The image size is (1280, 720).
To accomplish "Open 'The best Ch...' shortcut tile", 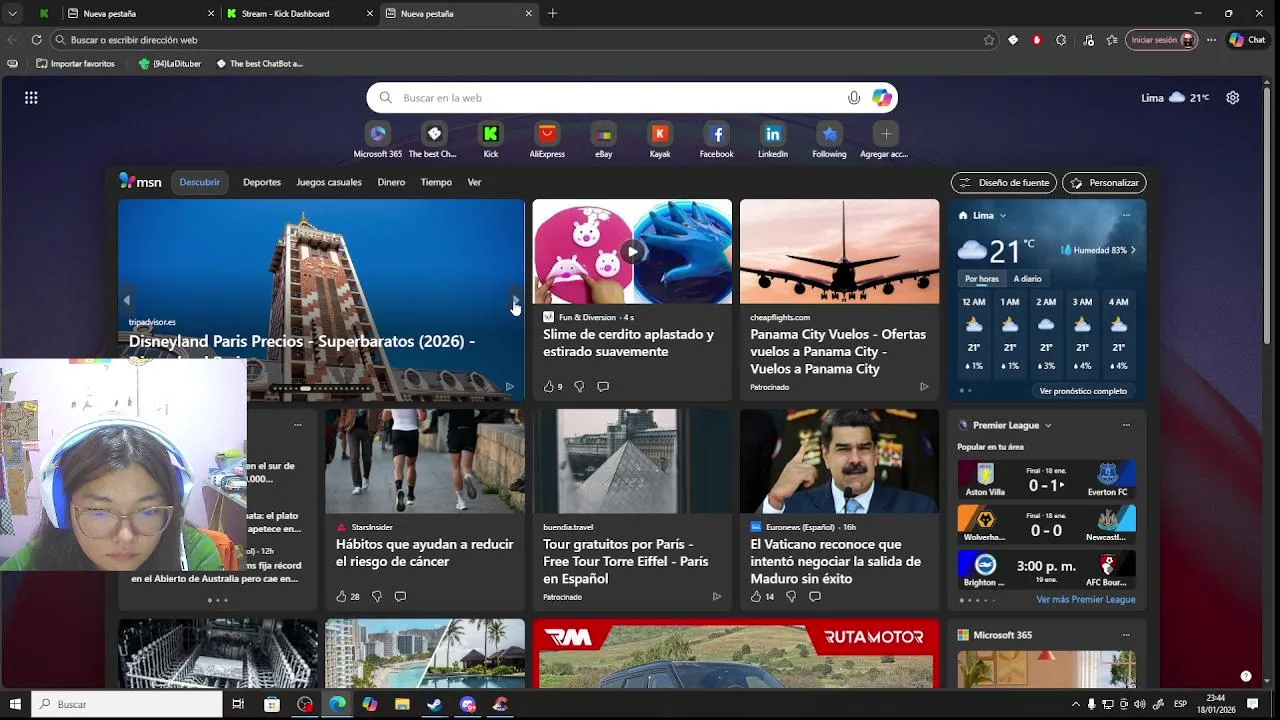I will 434,140.
